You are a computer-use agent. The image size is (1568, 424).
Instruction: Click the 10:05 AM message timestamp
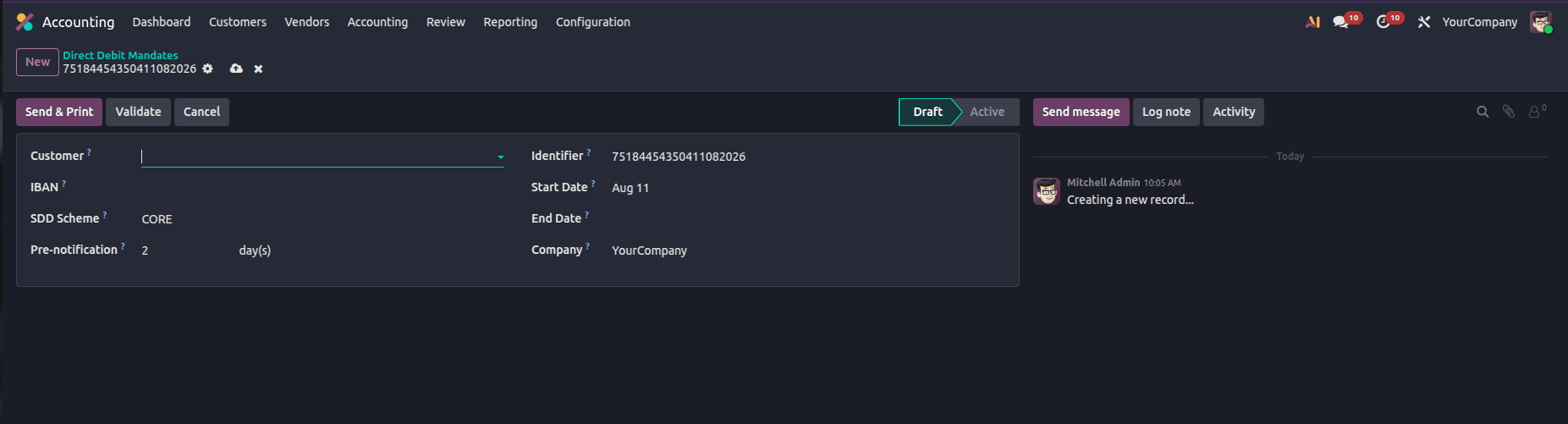click(1162, 183)
